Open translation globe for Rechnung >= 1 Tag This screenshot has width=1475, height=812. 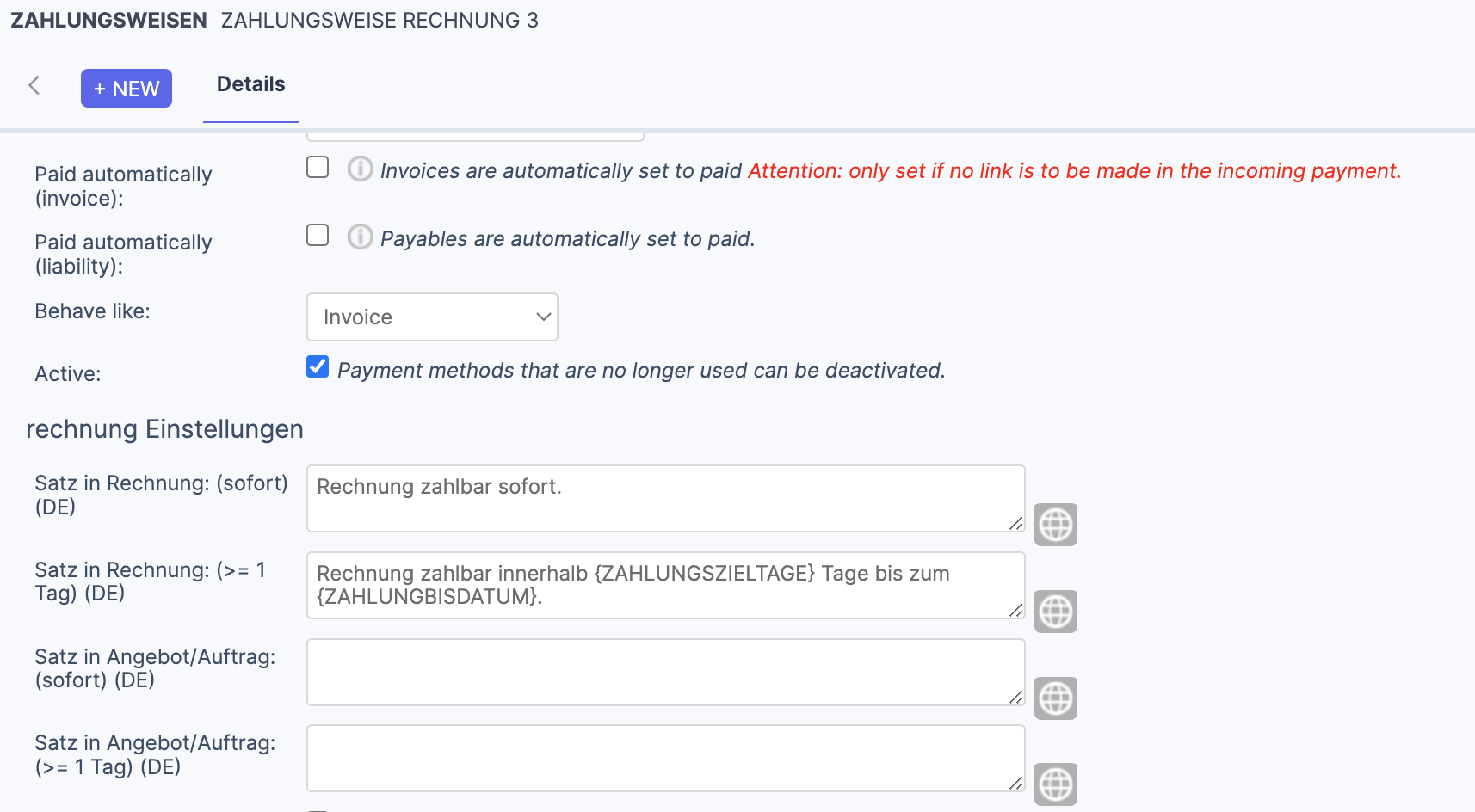coord(1056,612)
